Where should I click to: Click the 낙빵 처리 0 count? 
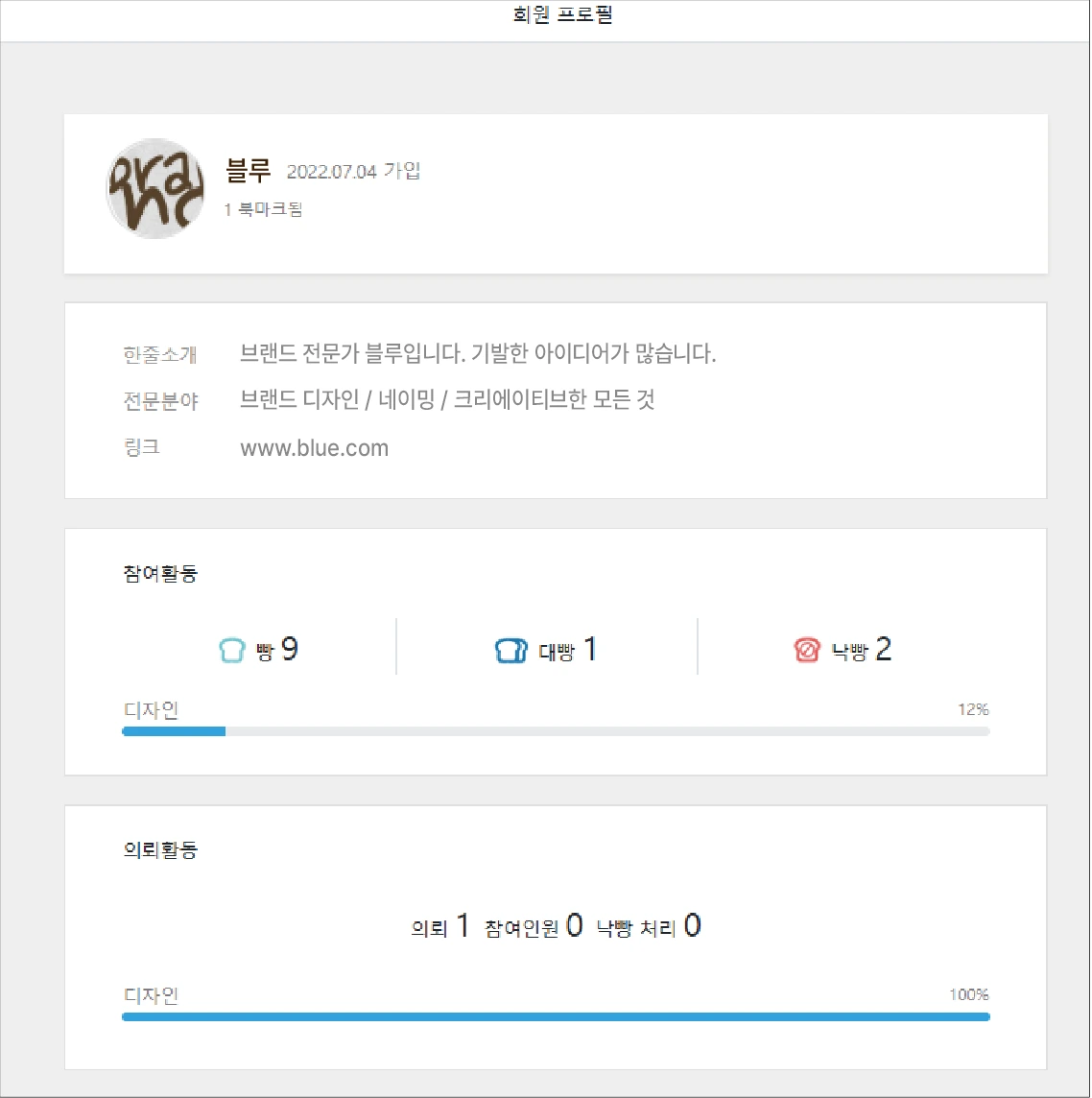pos(649,926)
